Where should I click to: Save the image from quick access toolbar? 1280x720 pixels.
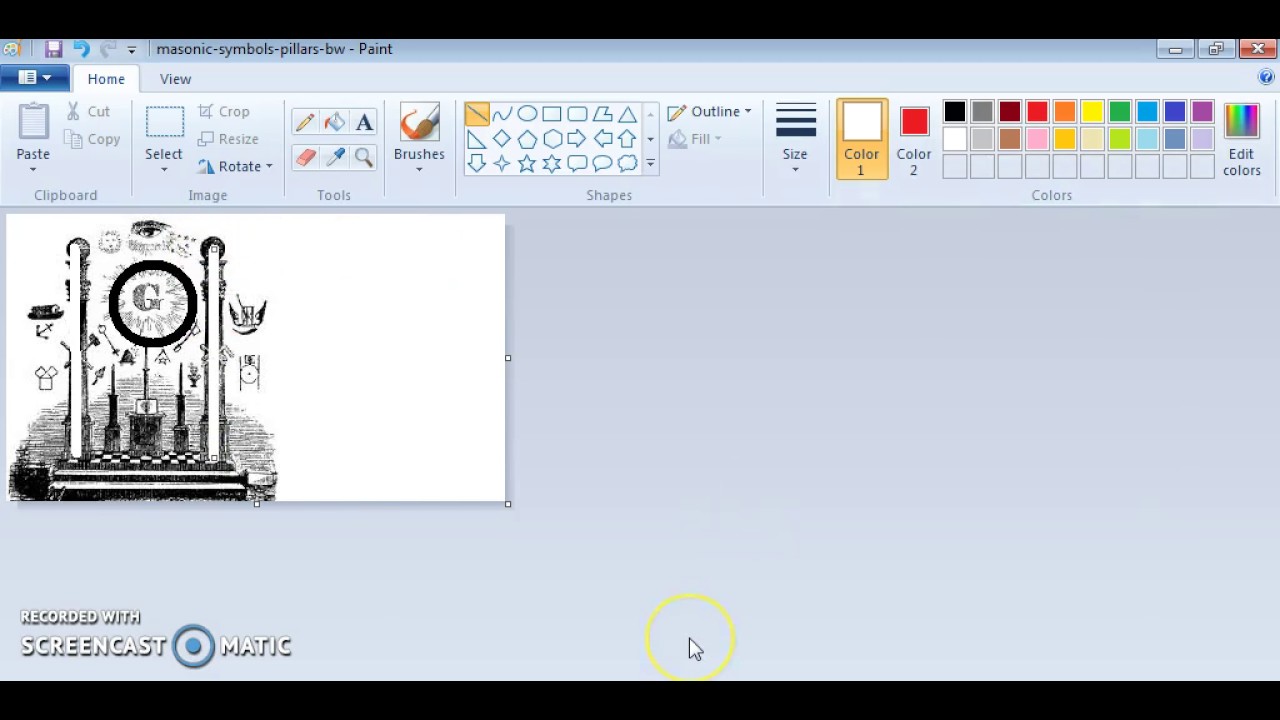point(54,49)
